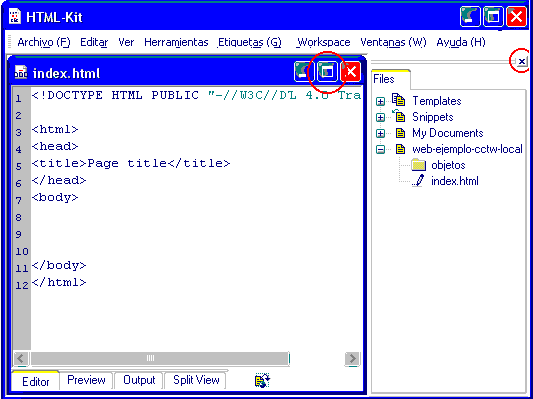Image resolution: width=533 pixels, height=399 pixels.
Task: Click the </body> closing tag line
Action: [59, 265]
